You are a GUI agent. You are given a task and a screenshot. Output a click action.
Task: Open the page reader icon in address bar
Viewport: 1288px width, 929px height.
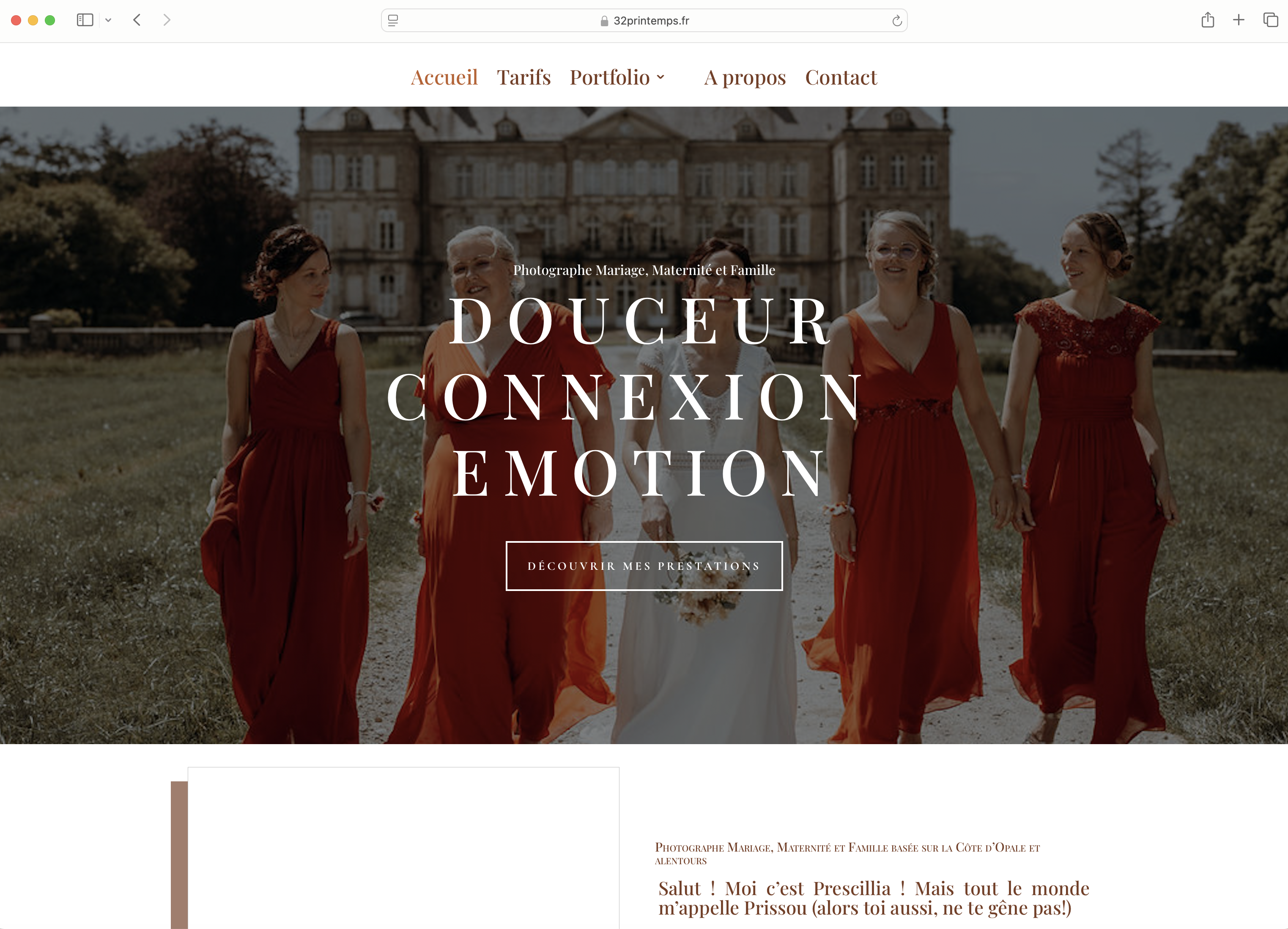(393, 20)
